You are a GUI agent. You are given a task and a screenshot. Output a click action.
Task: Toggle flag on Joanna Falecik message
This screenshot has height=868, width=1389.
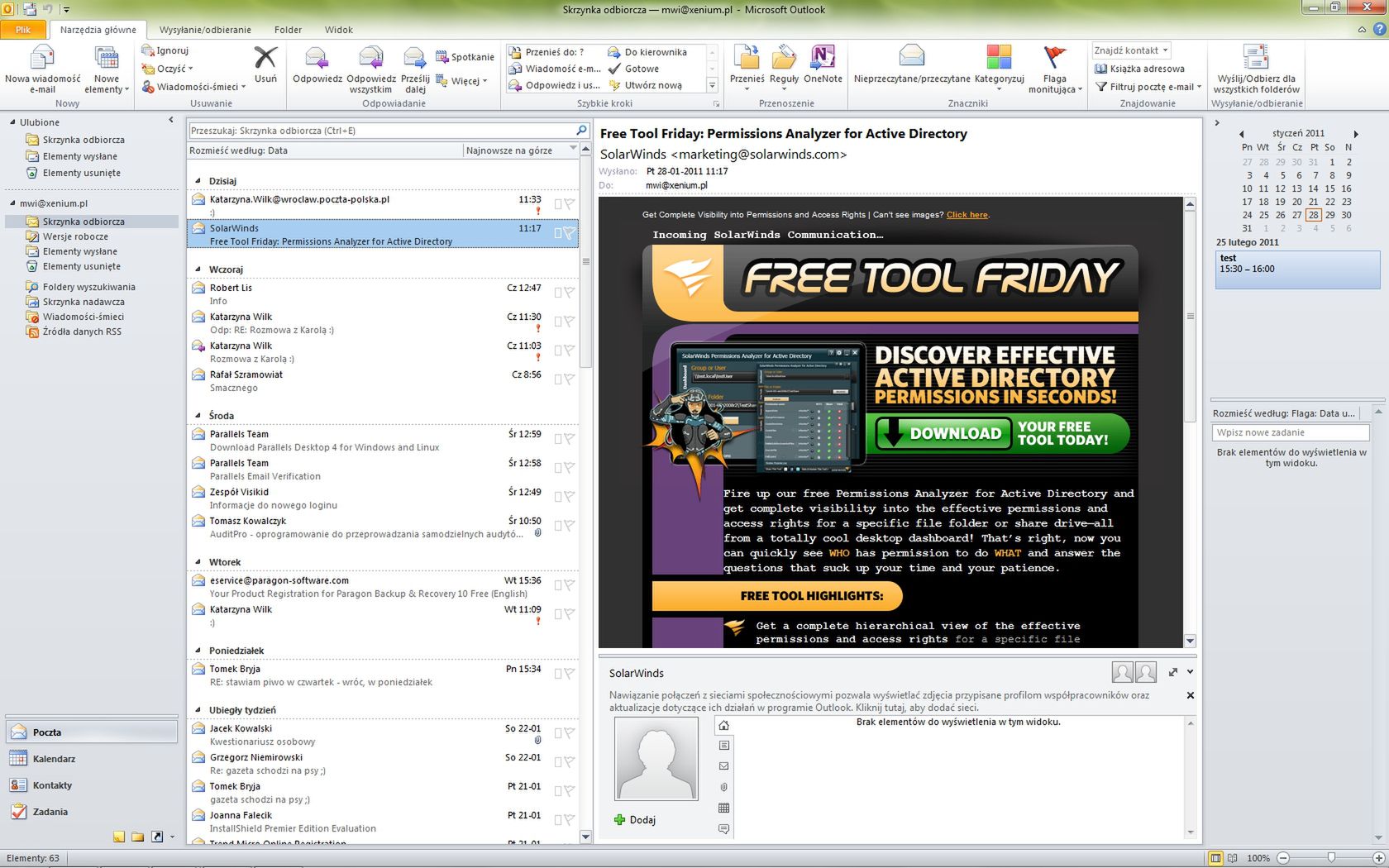tap(569, 820)
